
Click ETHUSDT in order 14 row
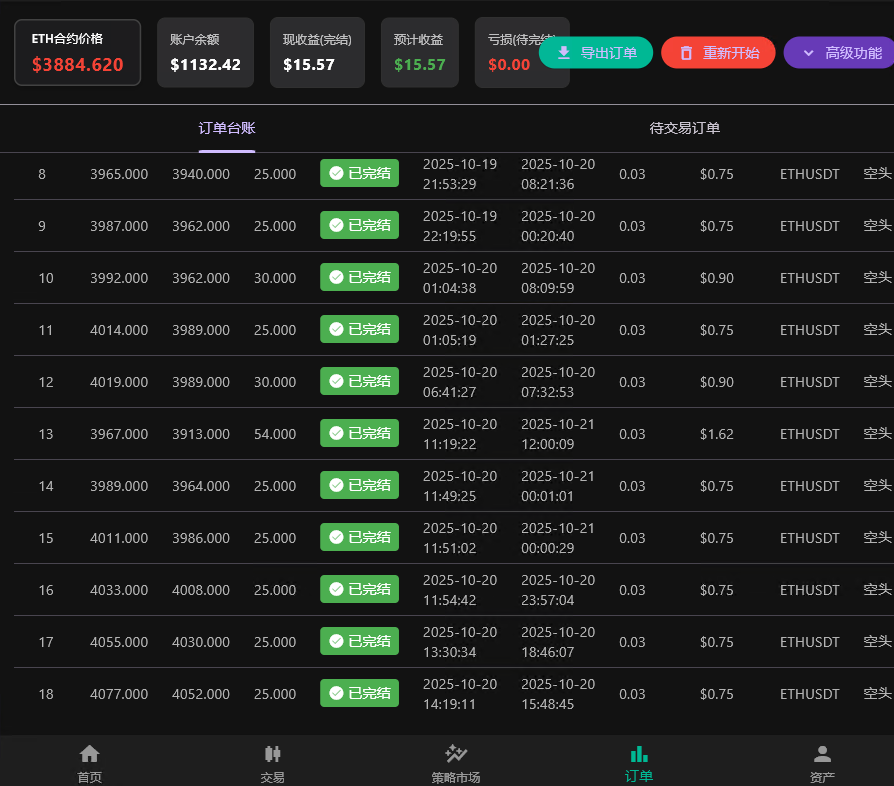coord(810,486)
